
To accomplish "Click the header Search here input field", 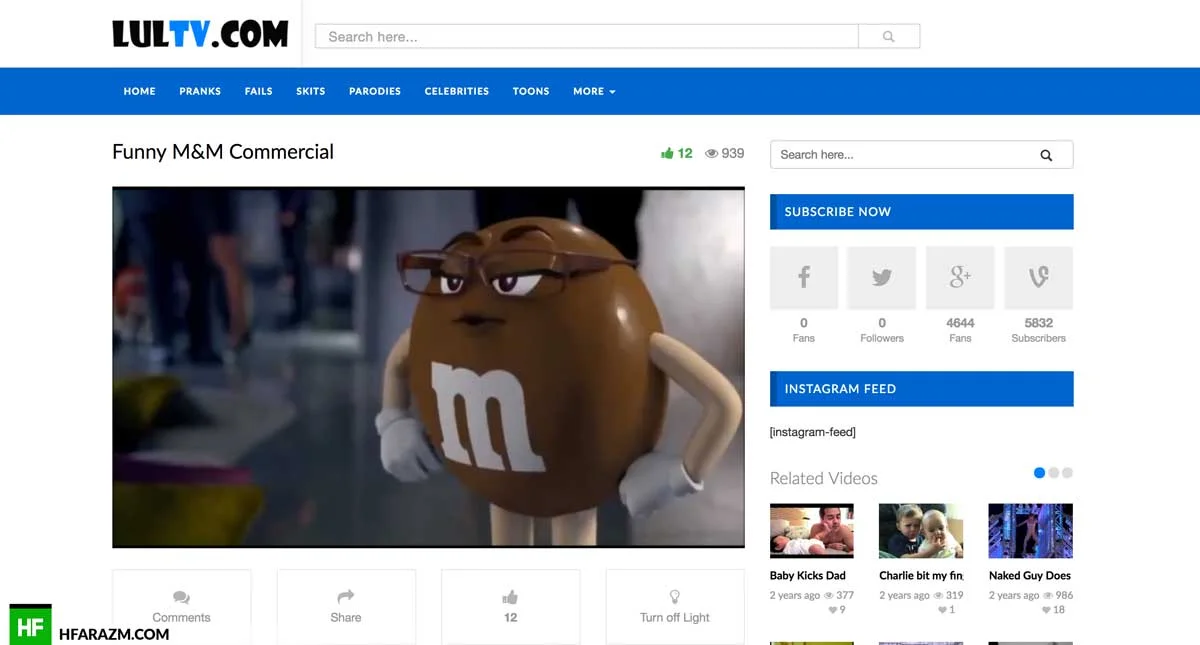I will click(x=587, y=37).
